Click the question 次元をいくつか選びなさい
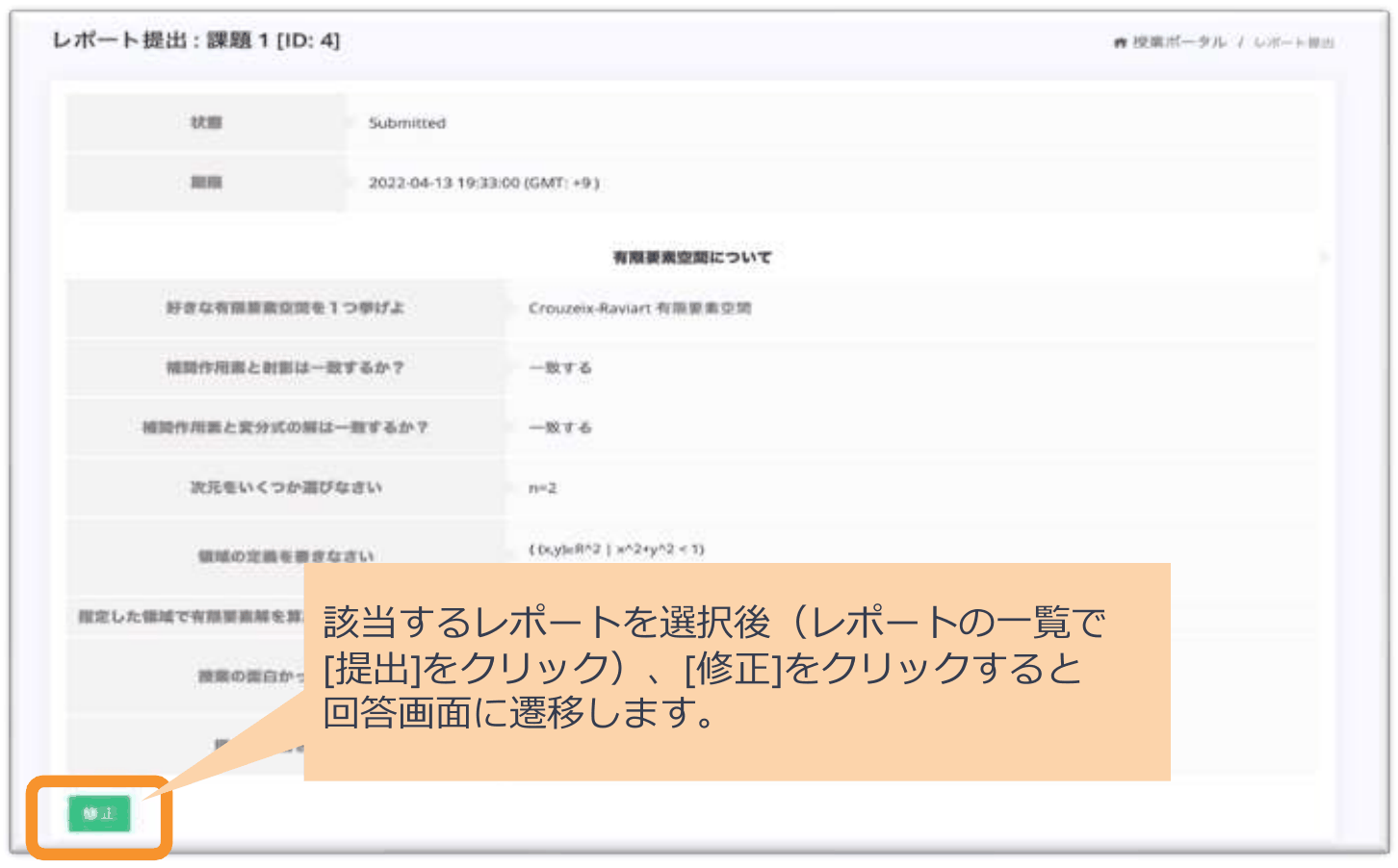This screenshot has height=868, width=1398. click(x=286, y=488)
